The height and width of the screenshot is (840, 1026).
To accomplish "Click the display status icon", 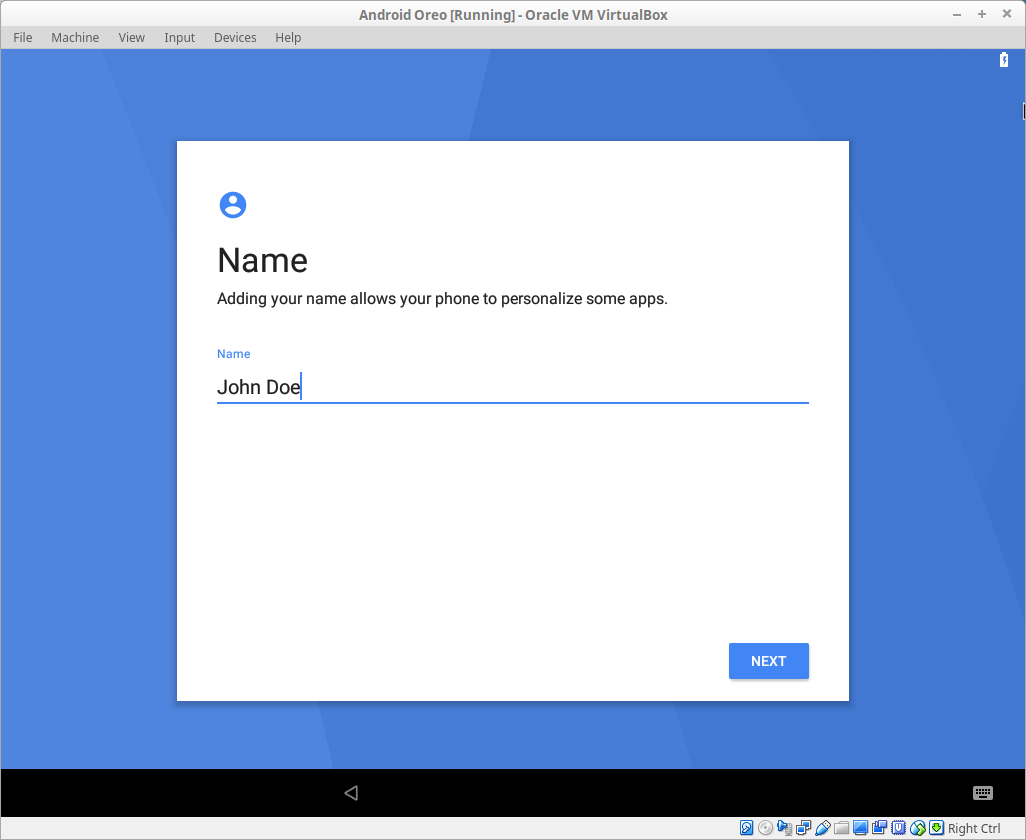I will tap(860, 828).
